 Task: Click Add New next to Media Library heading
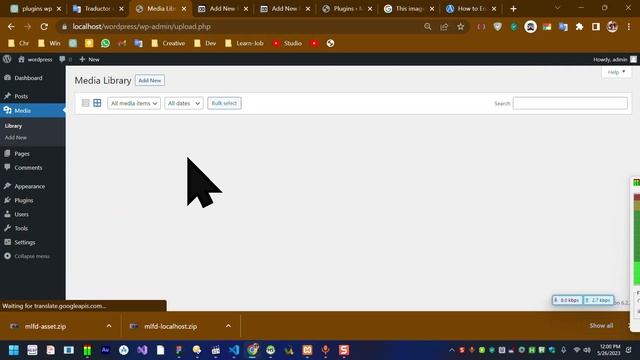coord(150,80)
